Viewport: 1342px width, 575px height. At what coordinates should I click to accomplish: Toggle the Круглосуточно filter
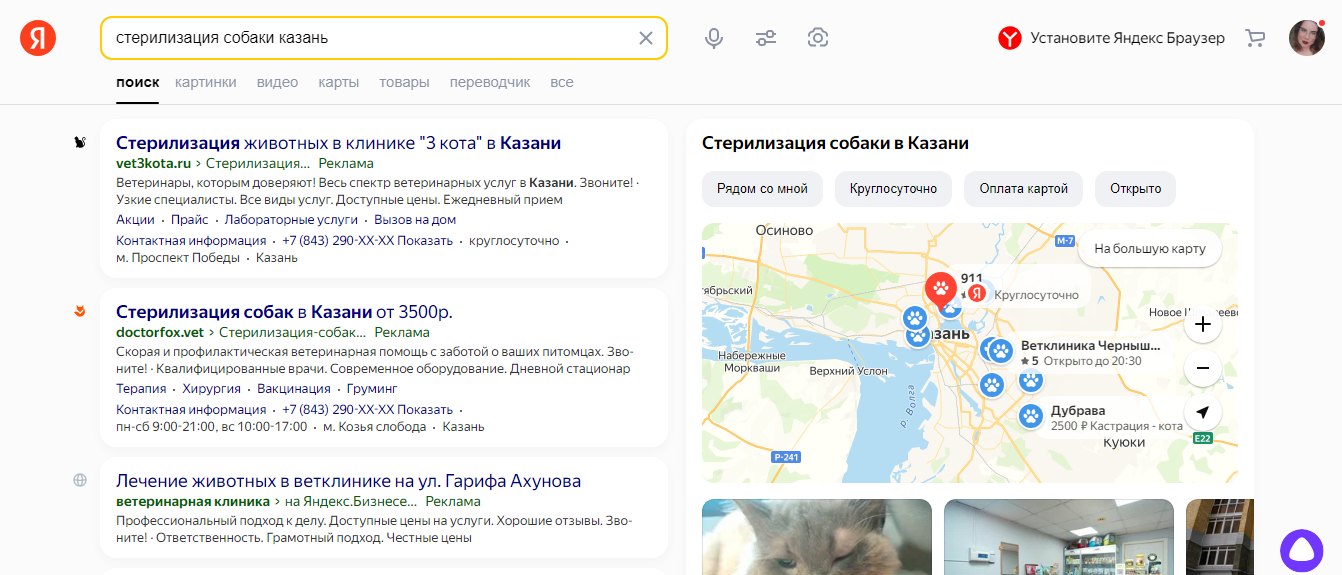893,188
